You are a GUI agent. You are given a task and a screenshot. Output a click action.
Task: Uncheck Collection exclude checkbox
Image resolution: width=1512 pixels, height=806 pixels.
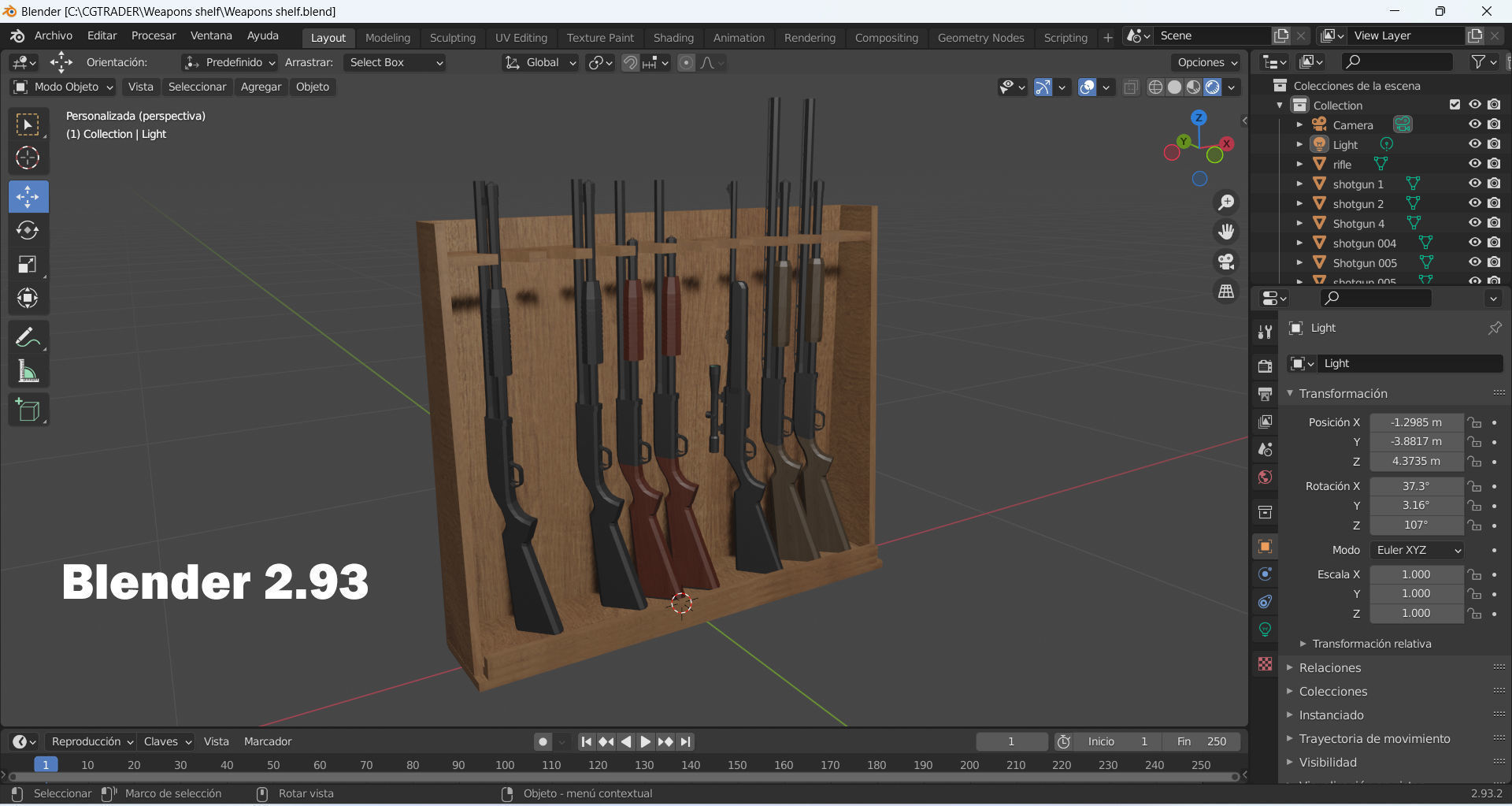1455,105
